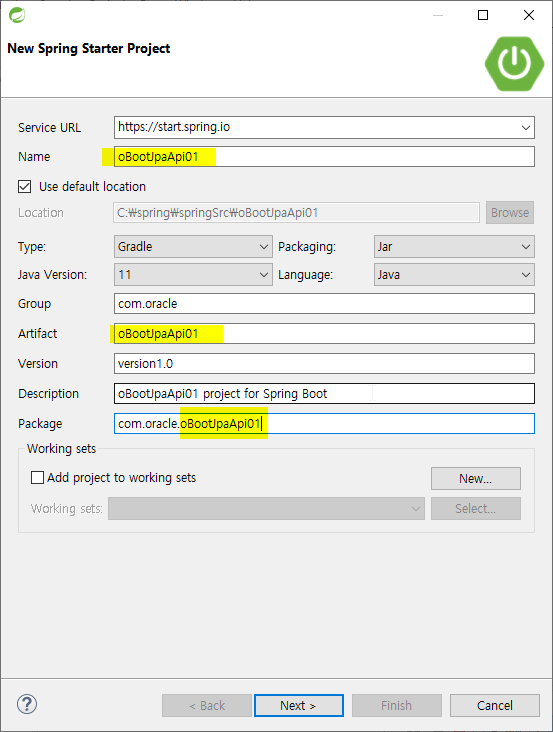Screen dimensions: 553x732
Task: Enable Add project to working sets
Action: pyautogui.click(x=37, y=478)
